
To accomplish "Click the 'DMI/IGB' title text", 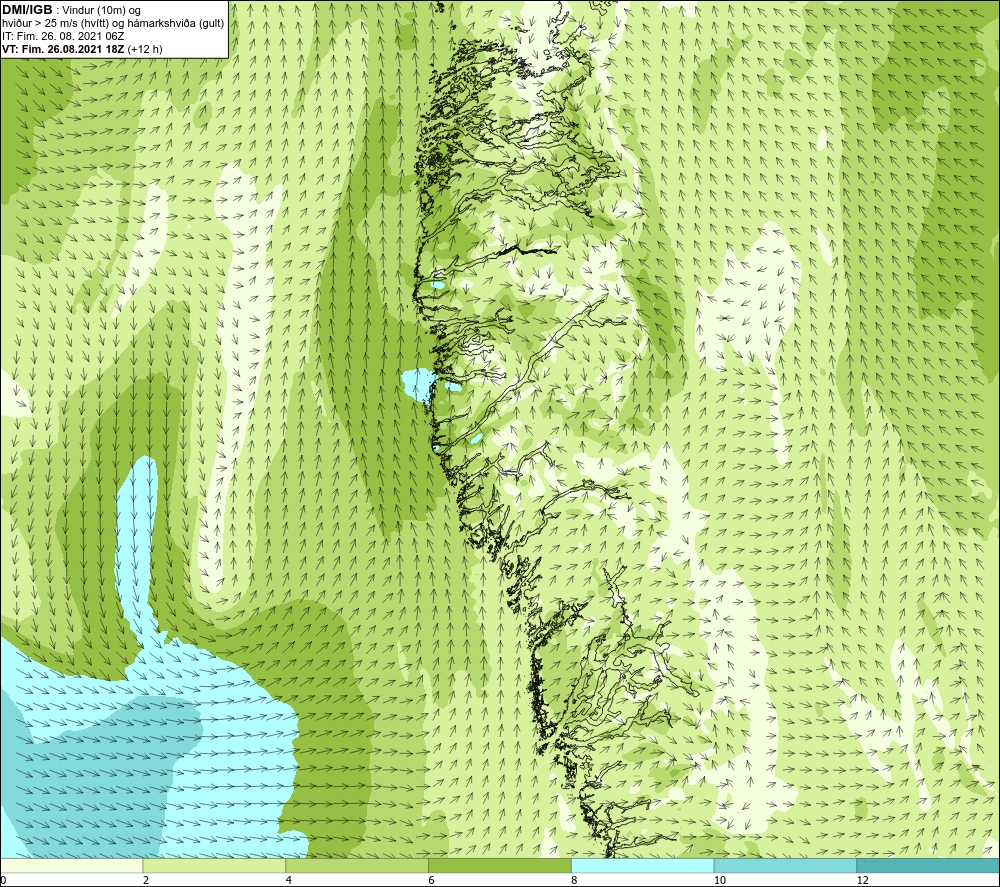I will click(x=27, y=10).
